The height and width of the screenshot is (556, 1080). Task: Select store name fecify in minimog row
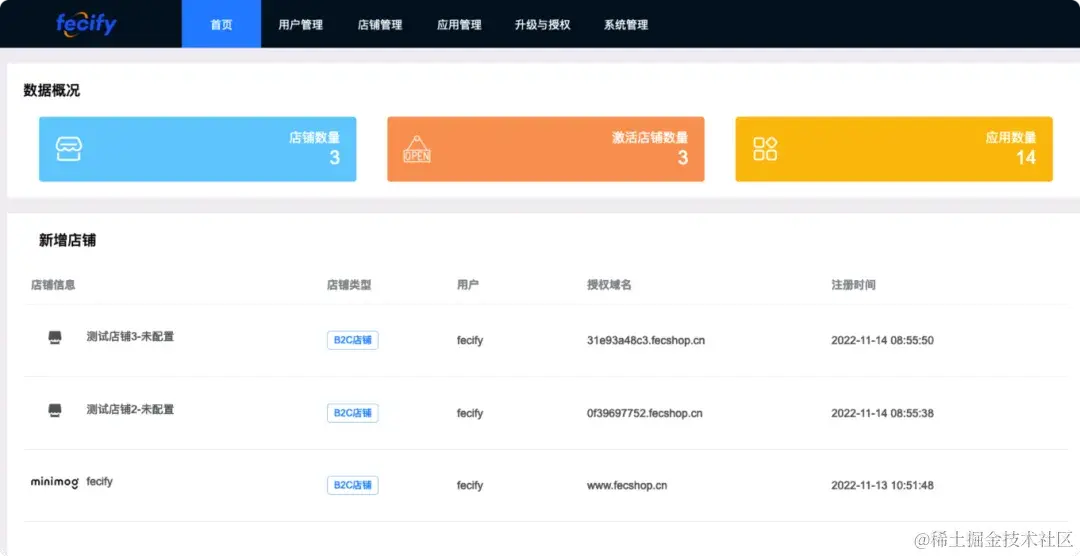[99, 482]
